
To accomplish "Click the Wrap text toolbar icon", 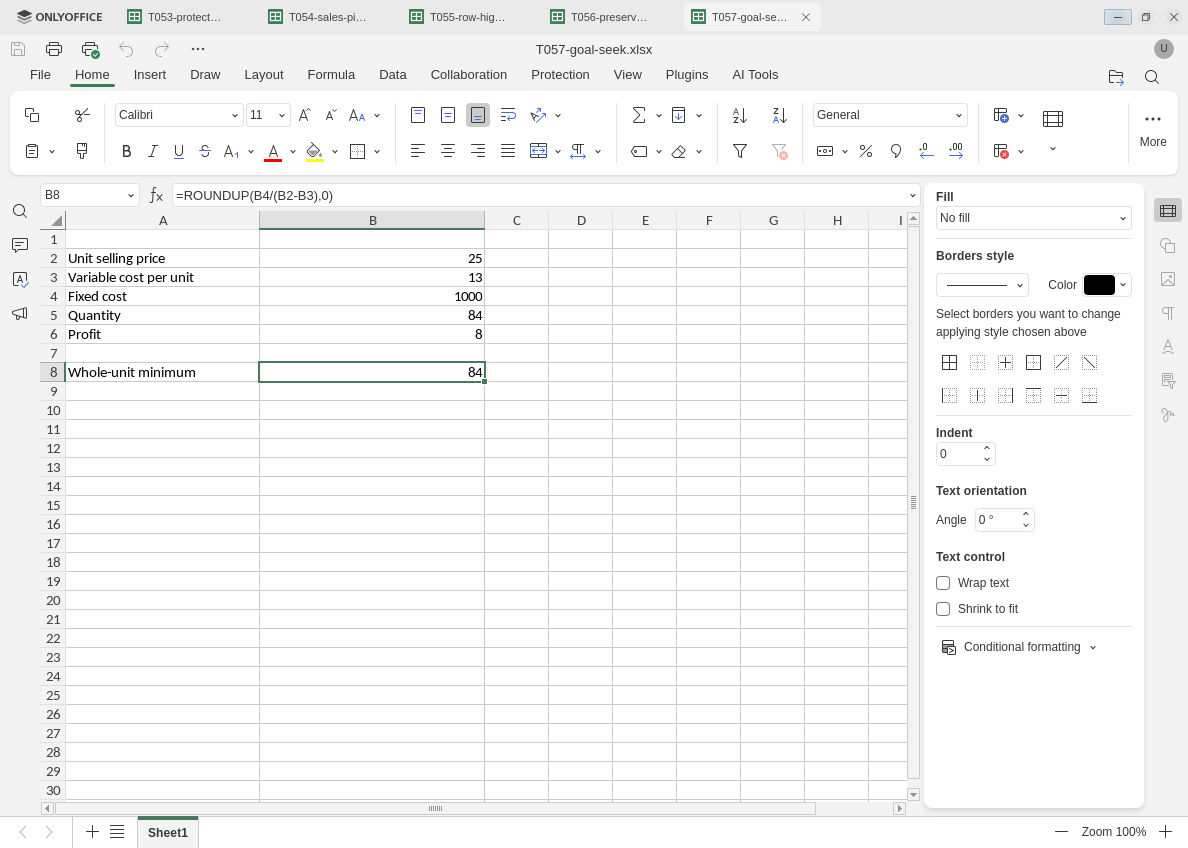I will [x=508, y=115].
